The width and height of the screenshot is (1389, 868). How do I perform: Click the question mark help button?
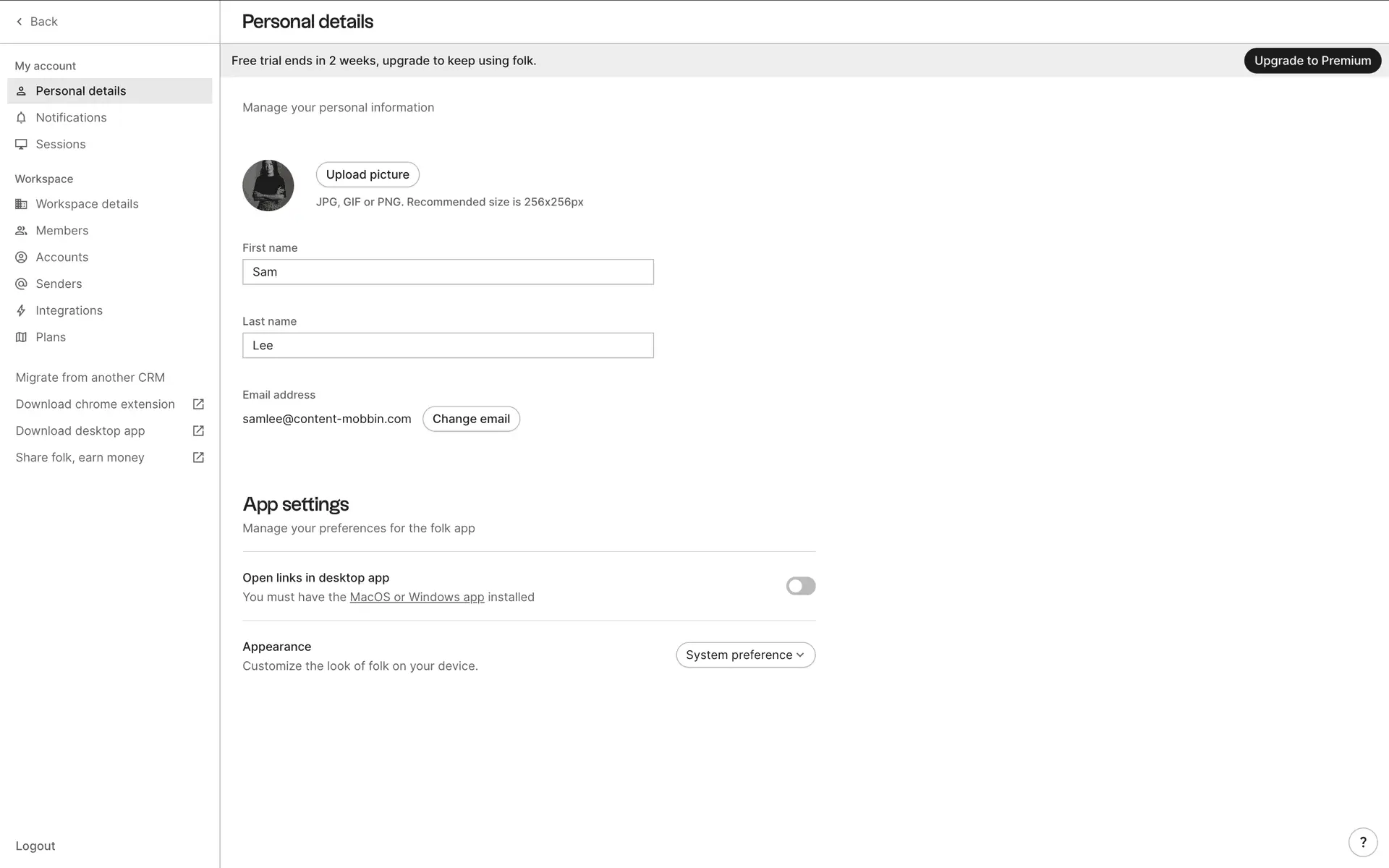click(1362, 842)
